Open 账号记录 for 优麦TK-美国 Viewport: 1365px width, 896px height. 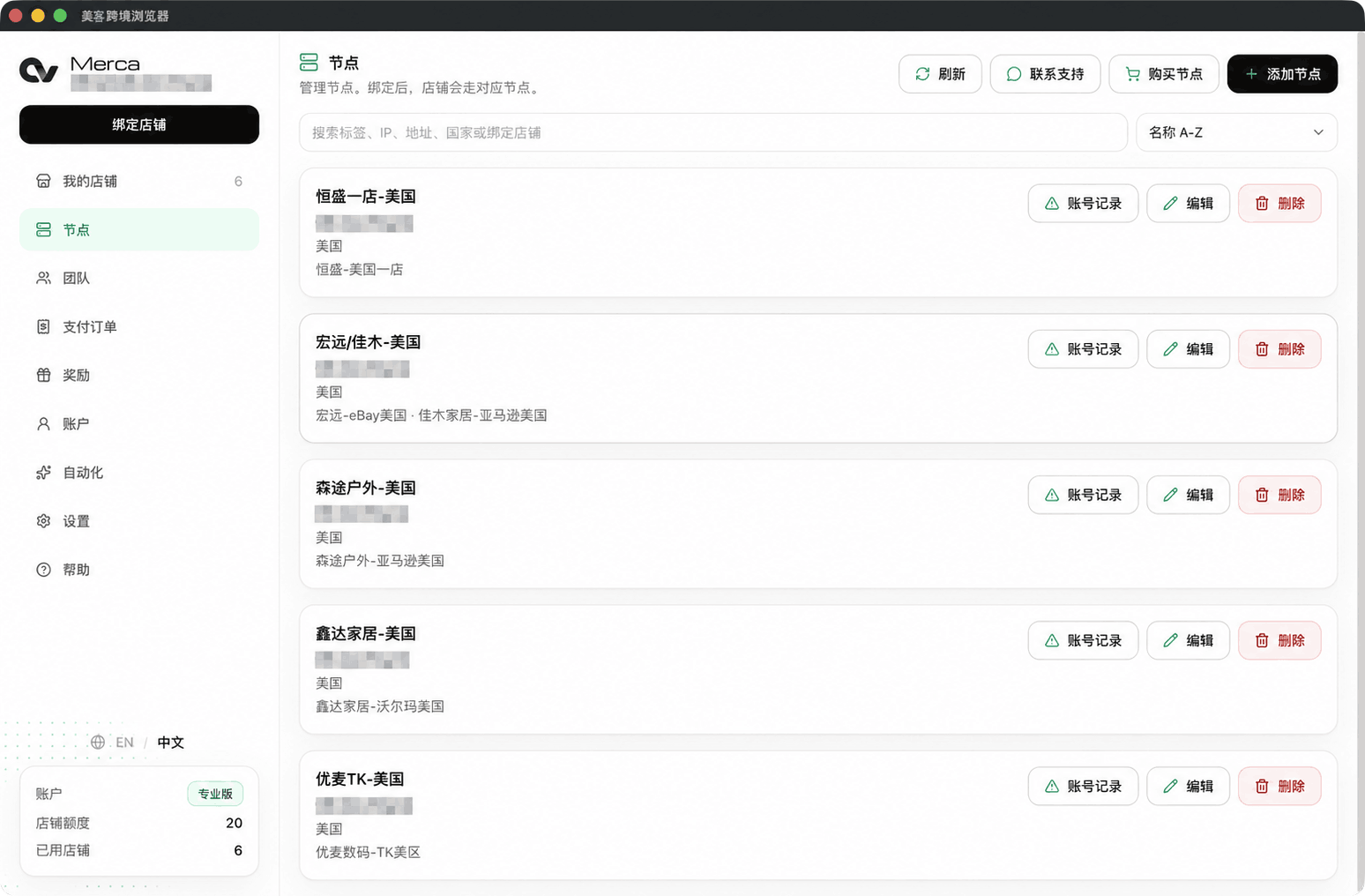(1083, 786)
